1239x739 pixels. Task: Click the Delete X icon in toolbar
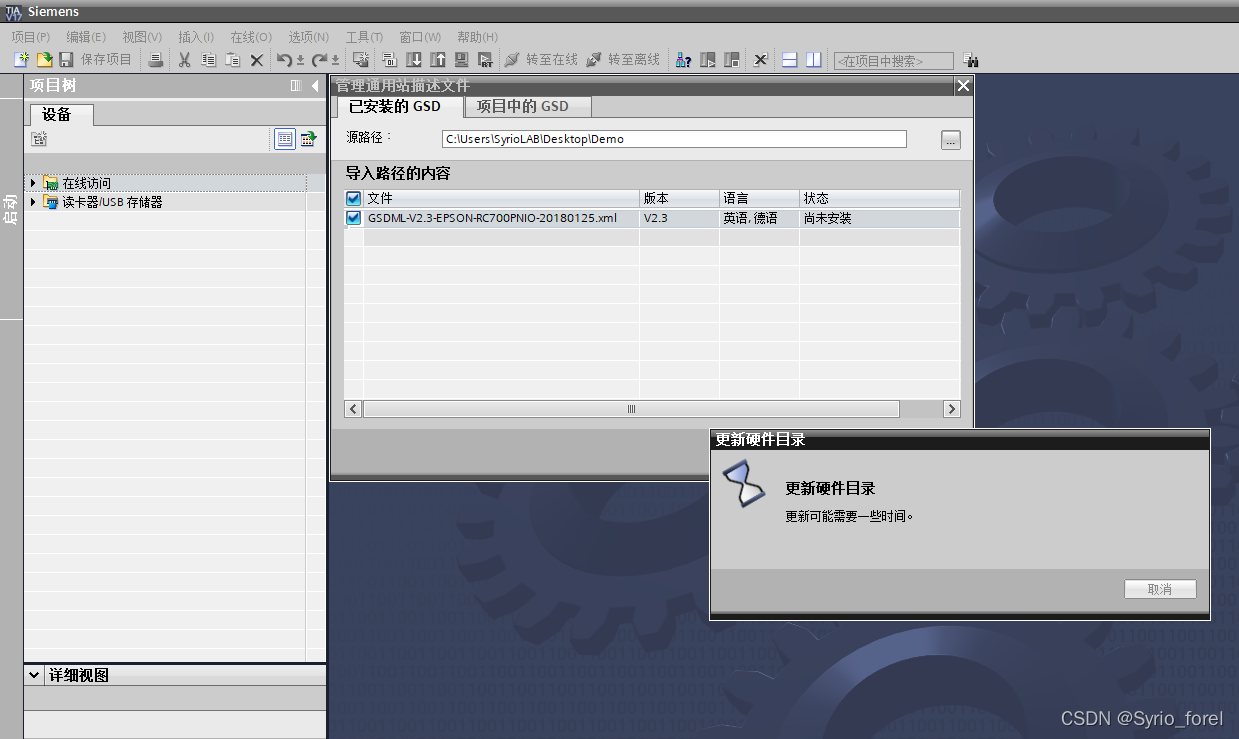pos(257,60)
